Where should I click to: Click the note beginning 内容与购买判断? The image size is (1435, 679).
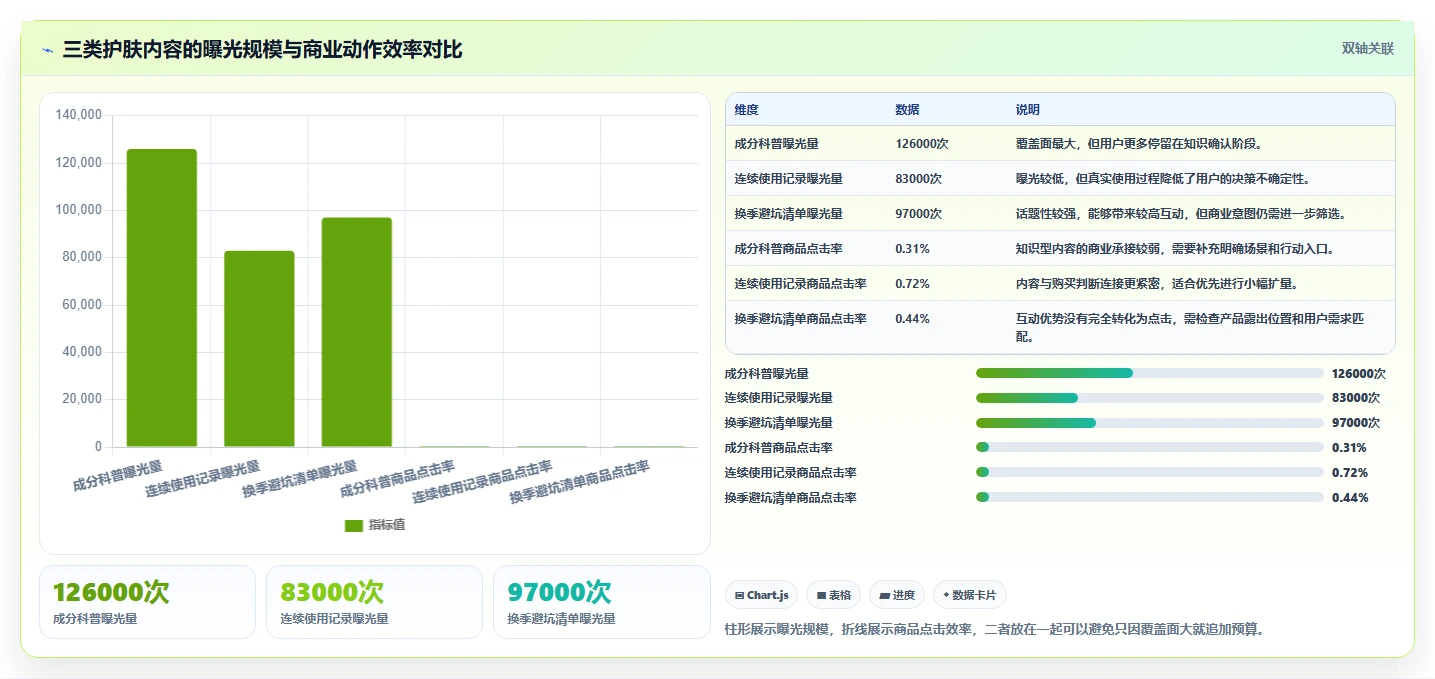click(1156, 284)
